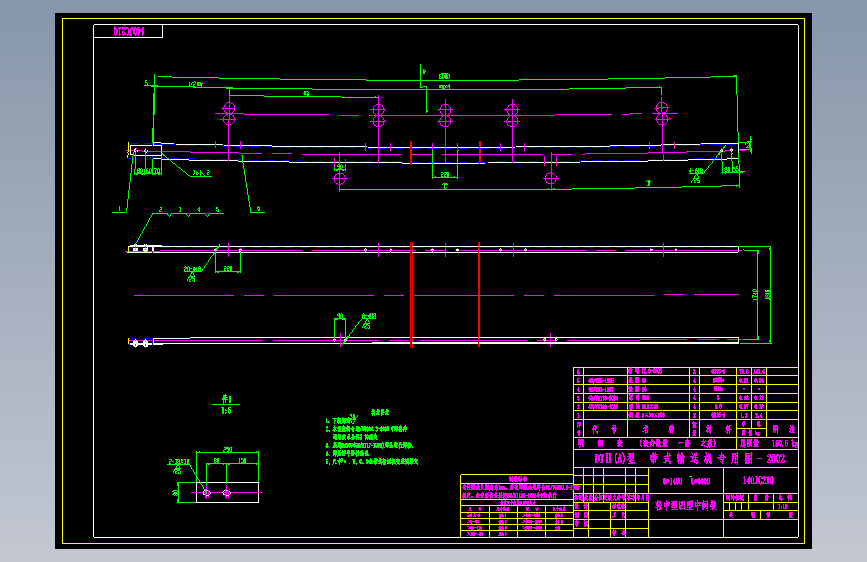Click part balloon number 3 label
867x562 pixels.
(180, 210)
